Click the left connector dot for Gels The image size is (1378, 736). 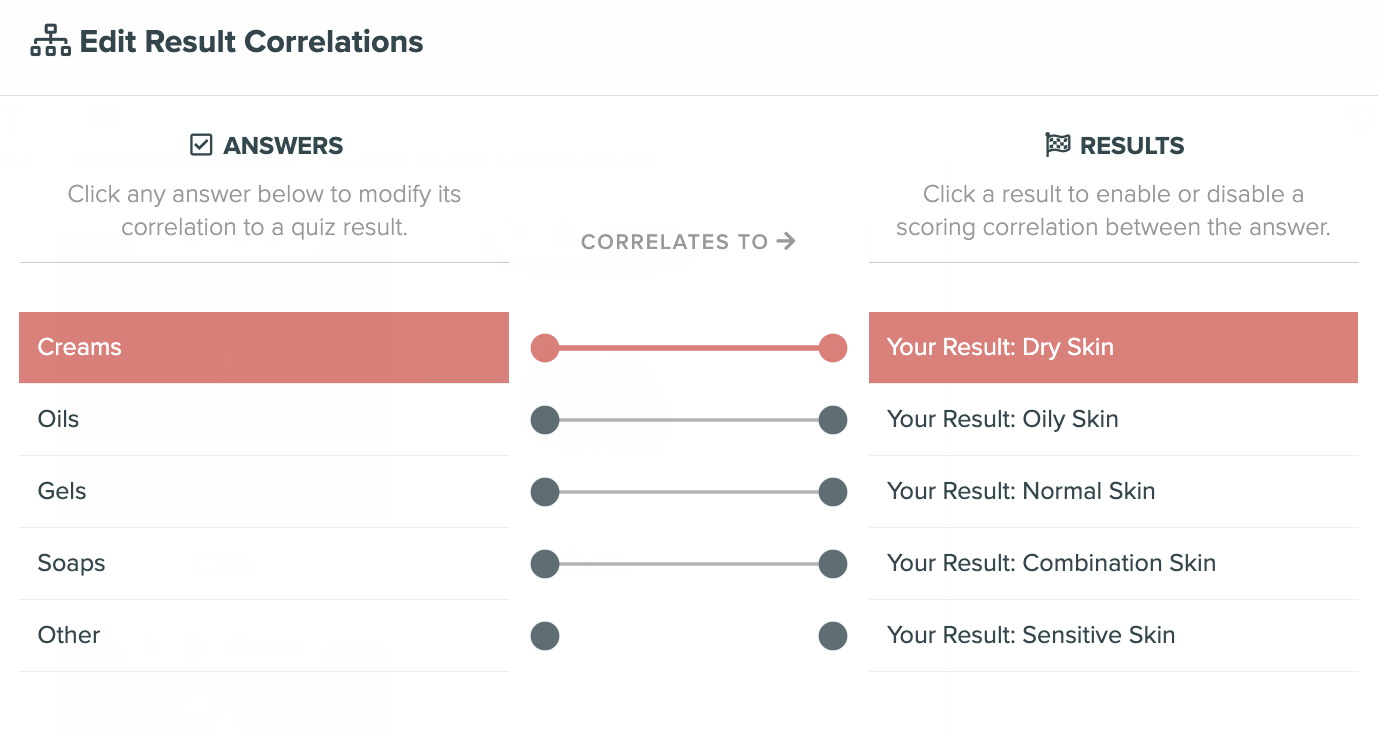click(x=545, y=492)
